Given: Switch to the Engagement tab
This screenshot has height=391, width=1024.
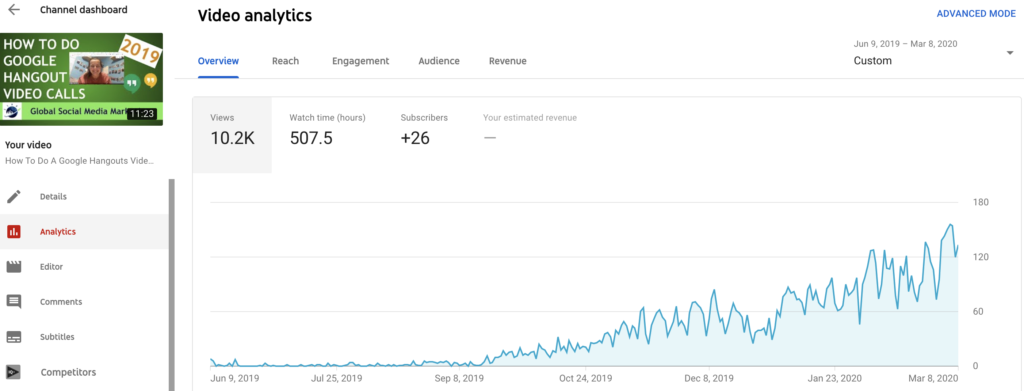Looking at the screenshot, I should [x=360, y=61].
